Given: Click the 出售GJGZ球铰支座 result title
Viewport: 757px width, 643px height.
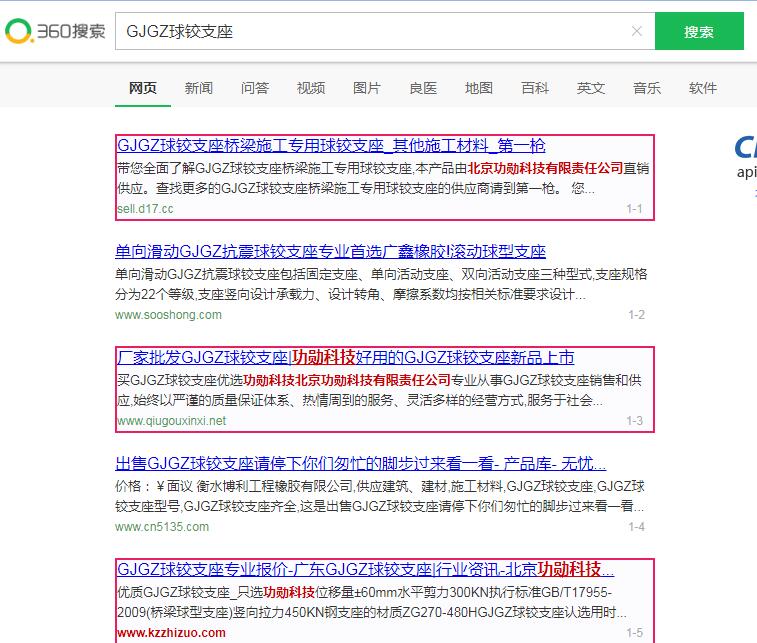Looking at the screenshot, I should [360, 464].
